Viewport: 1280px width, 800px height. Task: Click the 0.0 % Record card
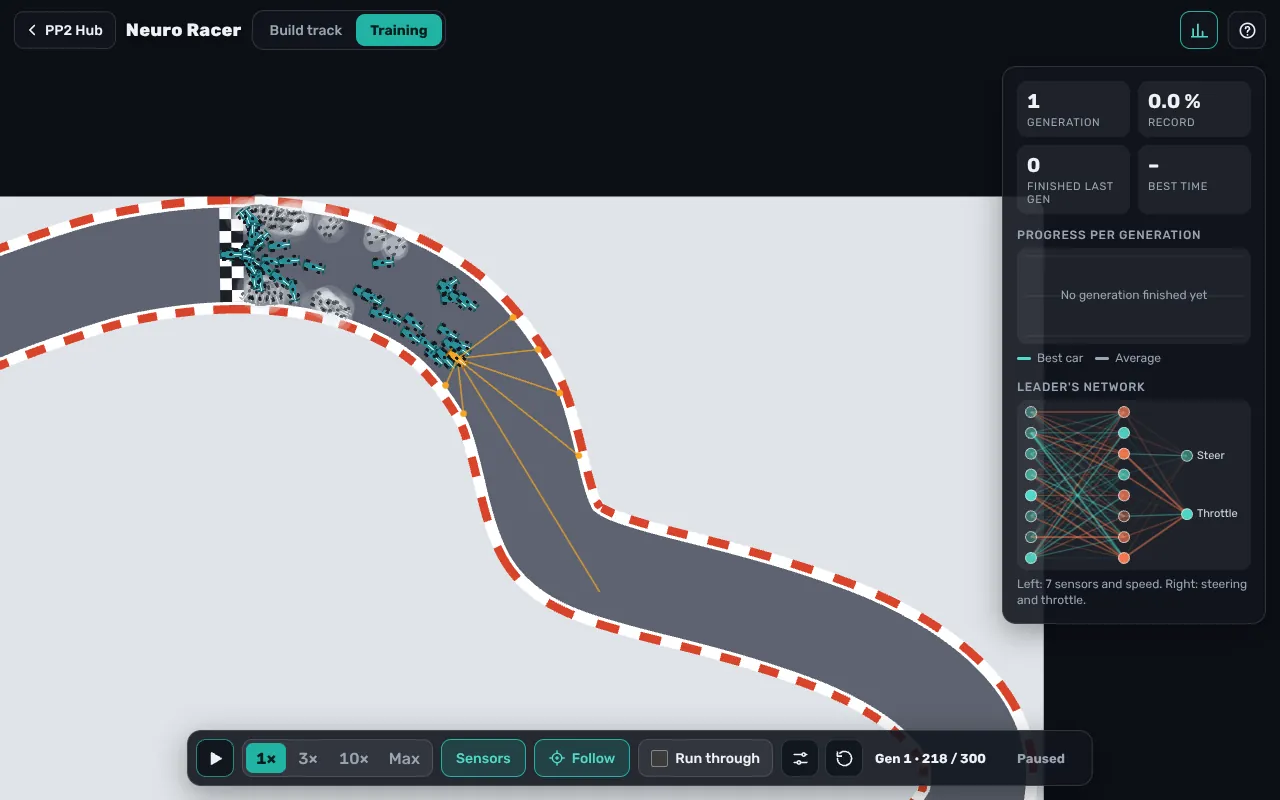[1194, 109]
